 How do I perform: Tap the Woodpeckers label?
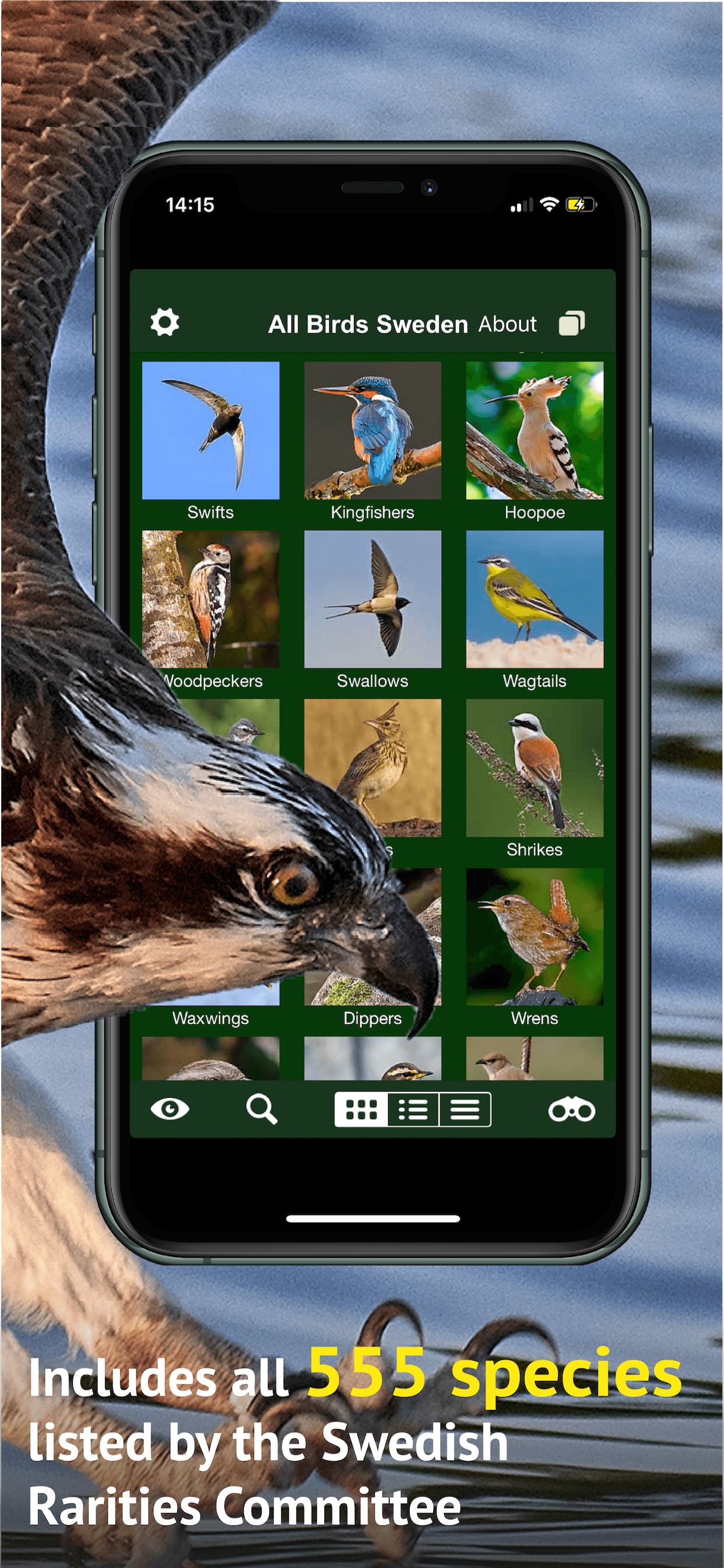tap(213, 681)
